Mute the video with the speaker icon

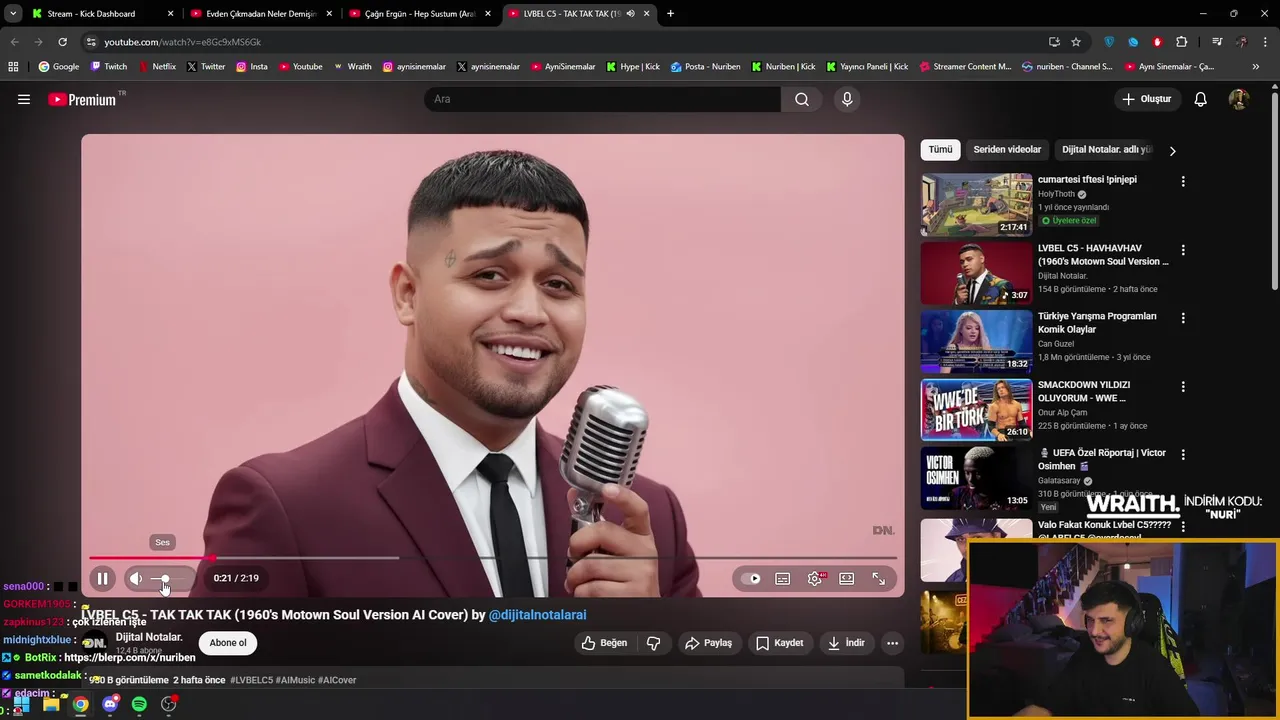136,578
